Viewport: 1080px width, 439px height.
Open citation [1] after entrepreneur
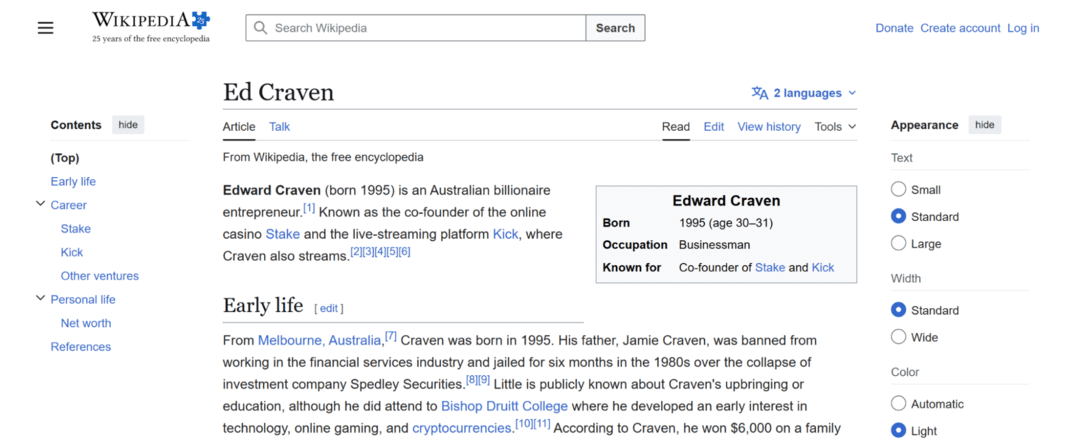point(309,207)
